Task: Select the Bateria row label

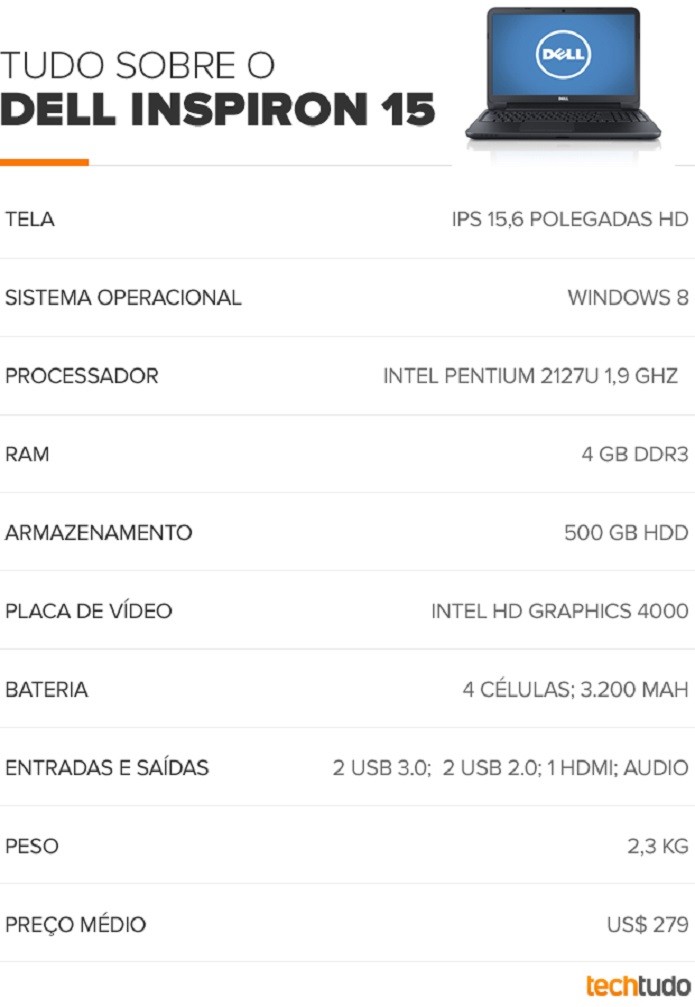Action: coord(46,689)
